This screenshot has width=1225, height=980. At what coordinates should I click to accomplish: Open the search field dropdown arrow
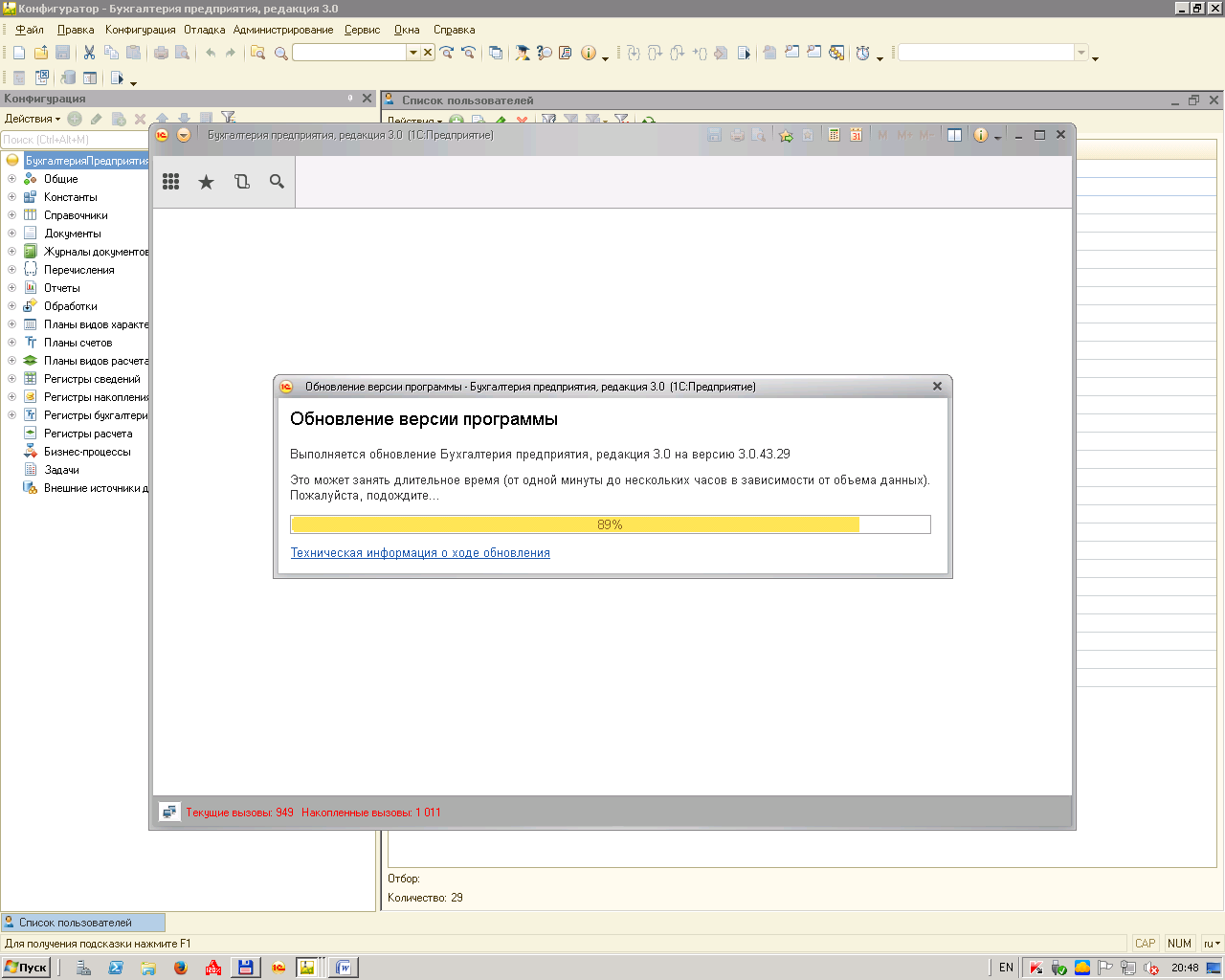pos(413,53)
